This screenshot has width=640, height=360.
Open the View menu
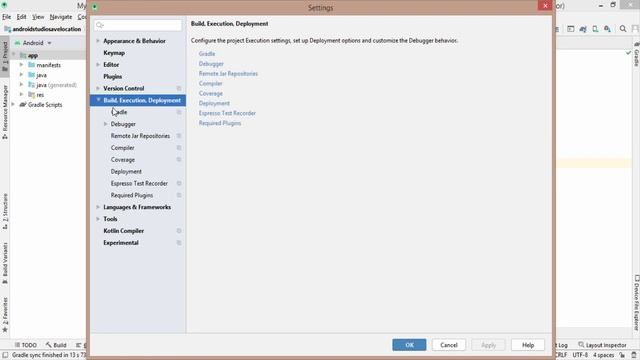38,17
